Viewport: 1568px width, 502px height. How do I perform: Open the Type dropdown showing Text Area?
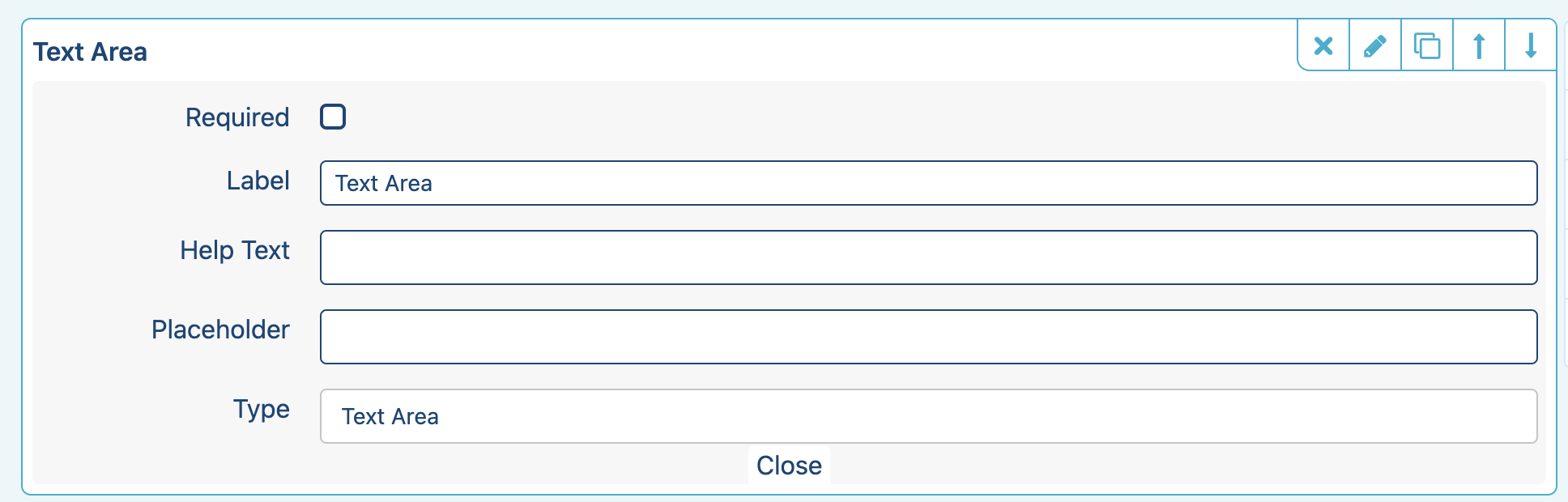click(x=928, y=416)
